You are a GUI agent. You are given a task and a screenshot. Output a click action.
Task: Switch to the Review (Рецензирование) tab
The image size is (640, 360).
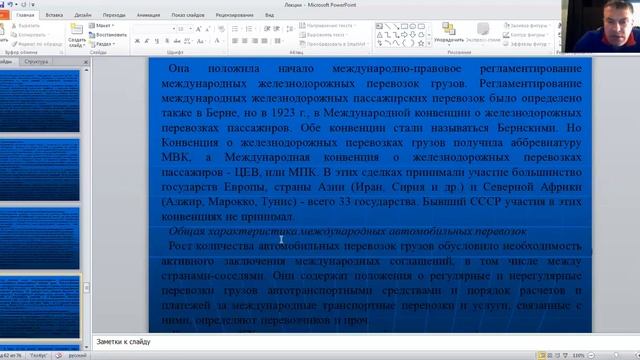point(234,15)
